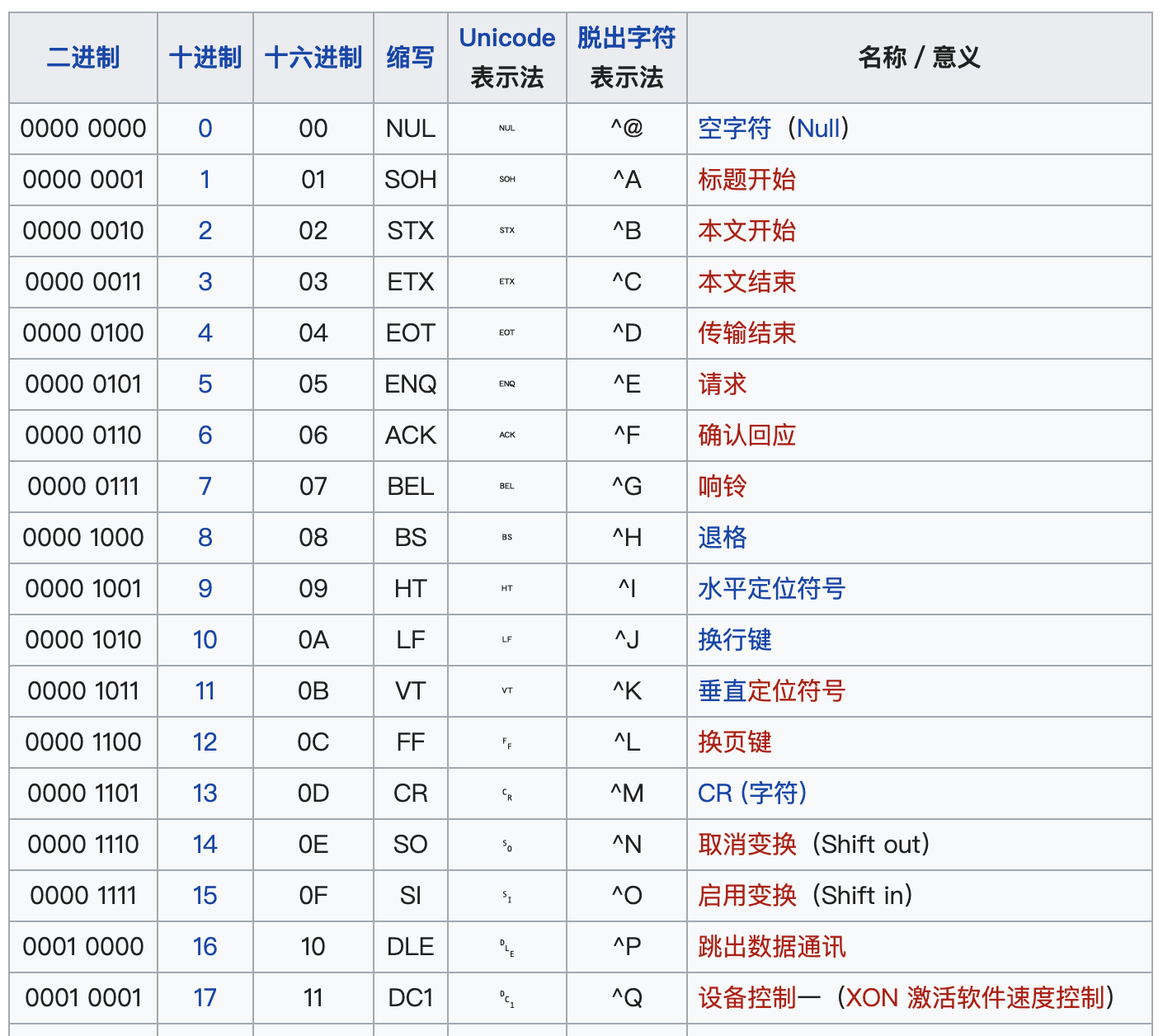Open the 十六进制 header link

(x=313, y=58)
